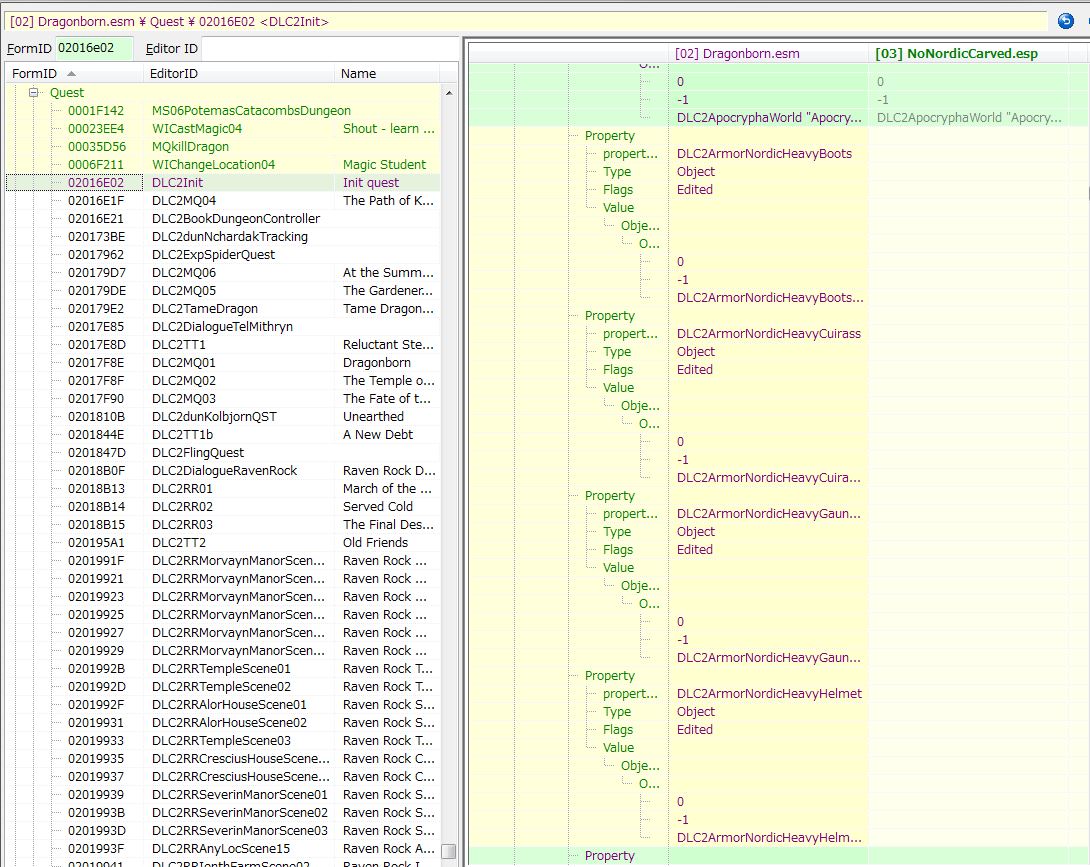Focus the FormID input field
Screen dimensions: 1090x867
click(94, 48)
